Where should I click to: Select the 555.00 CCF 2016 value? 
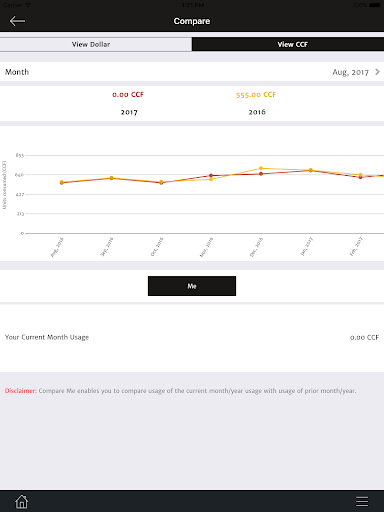point(256,95)
